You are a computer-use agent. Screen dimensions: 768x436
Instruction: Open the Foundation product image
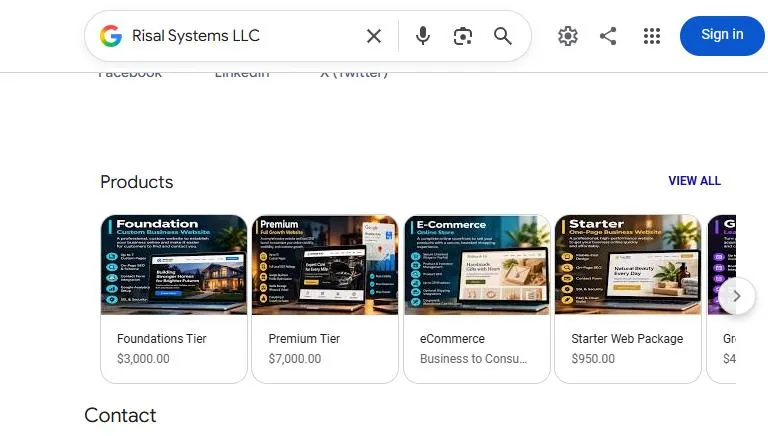tap(174, 265)
